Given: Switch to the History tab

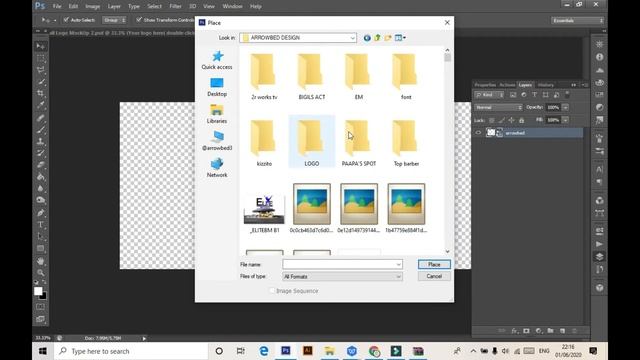Looking at the screenshot, I should coord(546,85).
